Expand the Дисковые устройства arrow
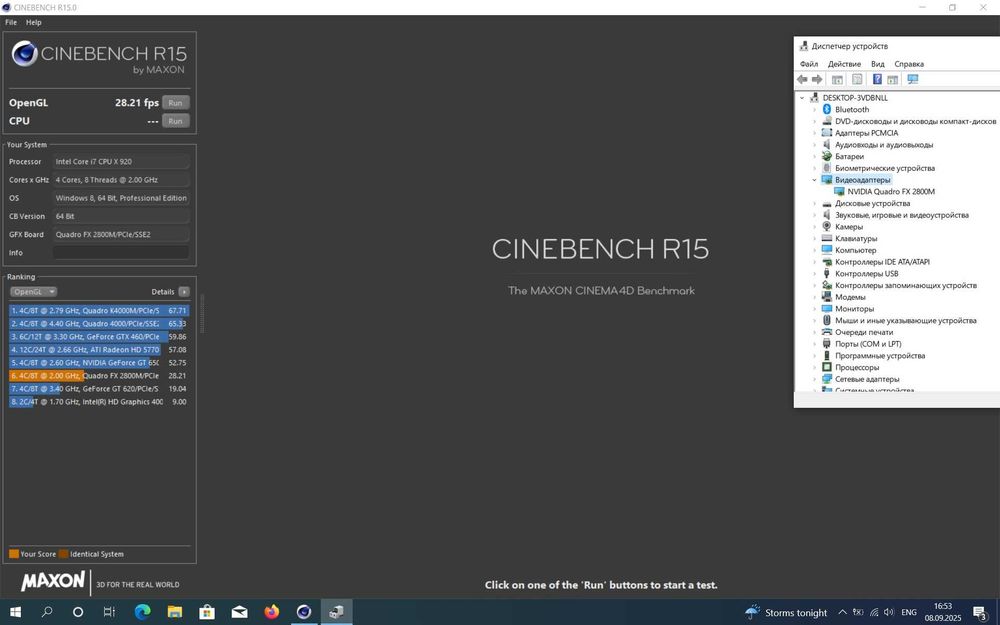The height and width of the screenshot is (625, 1000). [814, 203]
